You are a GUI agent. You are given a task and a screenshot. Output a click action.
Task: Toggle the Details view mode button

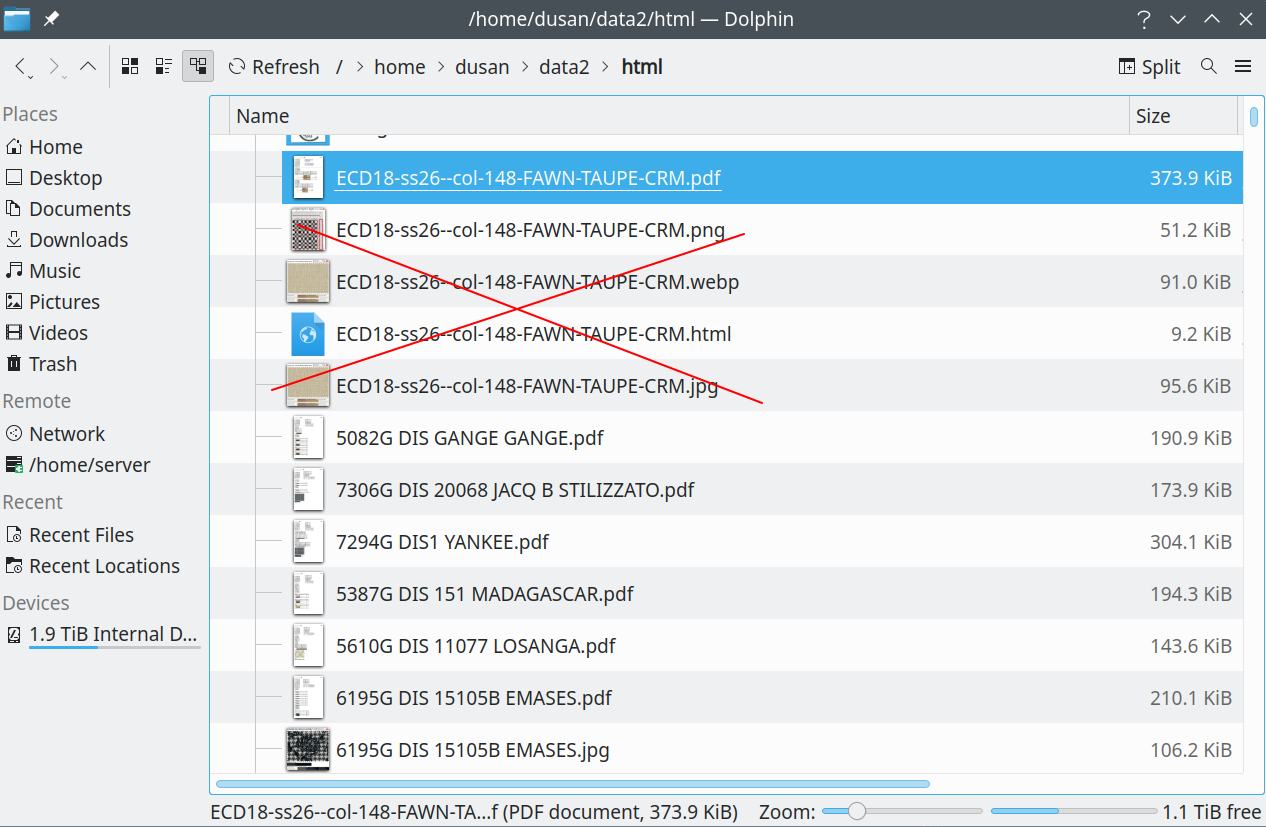pos(198,67)
